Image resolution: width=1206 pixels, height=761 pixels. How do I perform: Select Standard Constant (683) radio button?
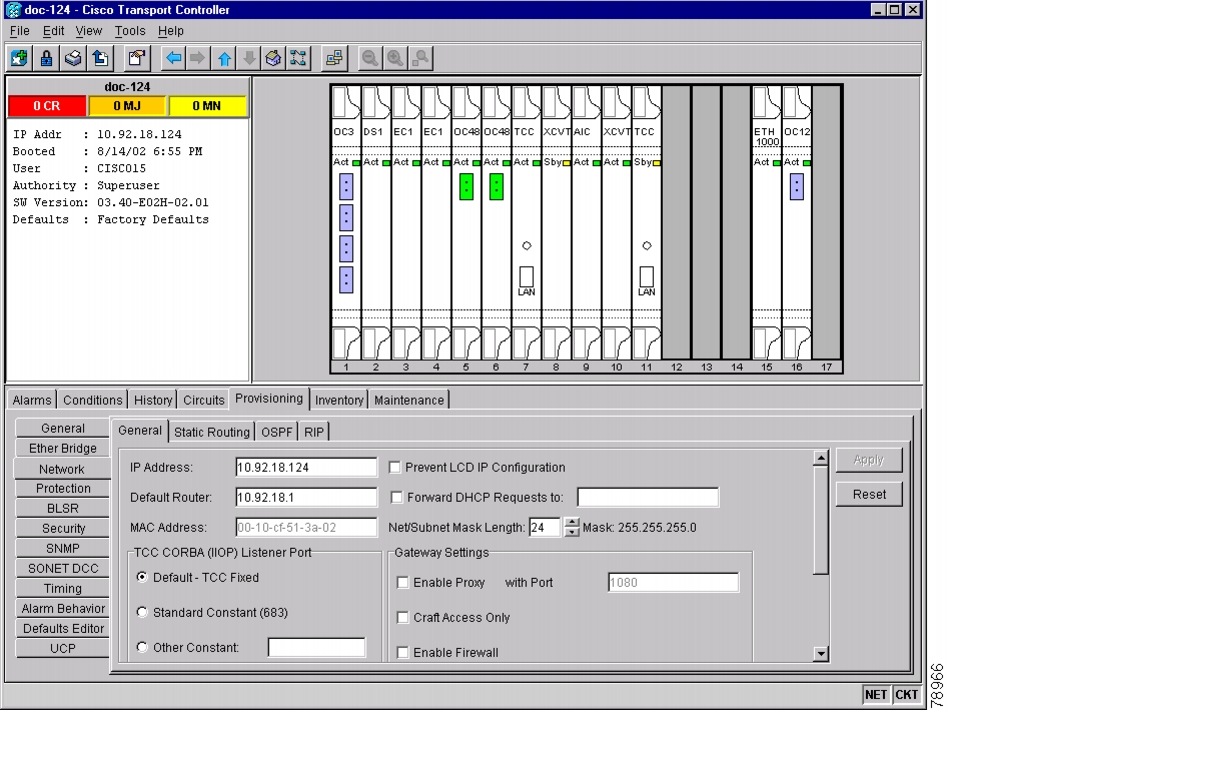pos(142,612)
